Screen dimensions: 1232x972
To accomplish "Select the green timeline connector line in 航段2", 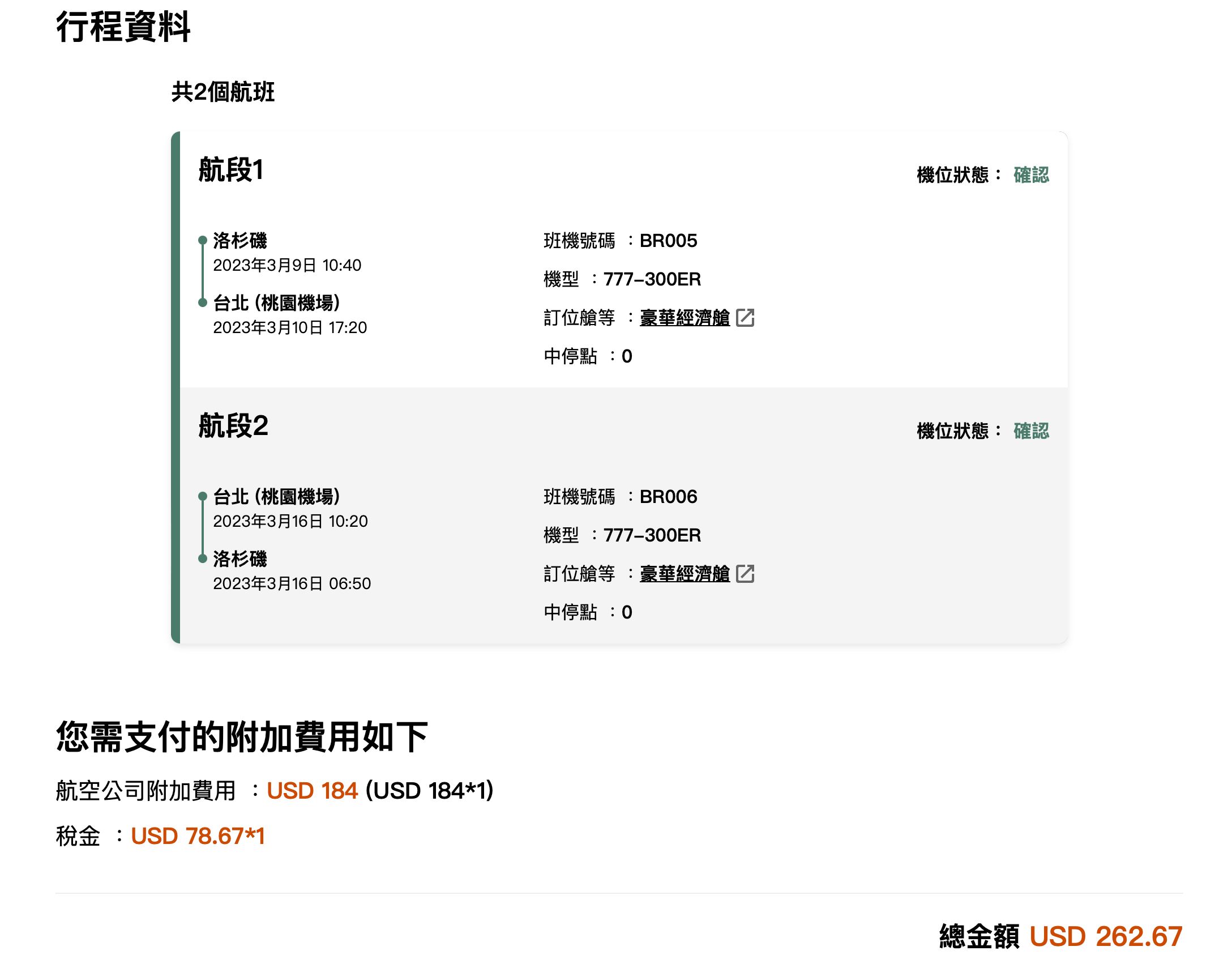I will tap(203, 527).
